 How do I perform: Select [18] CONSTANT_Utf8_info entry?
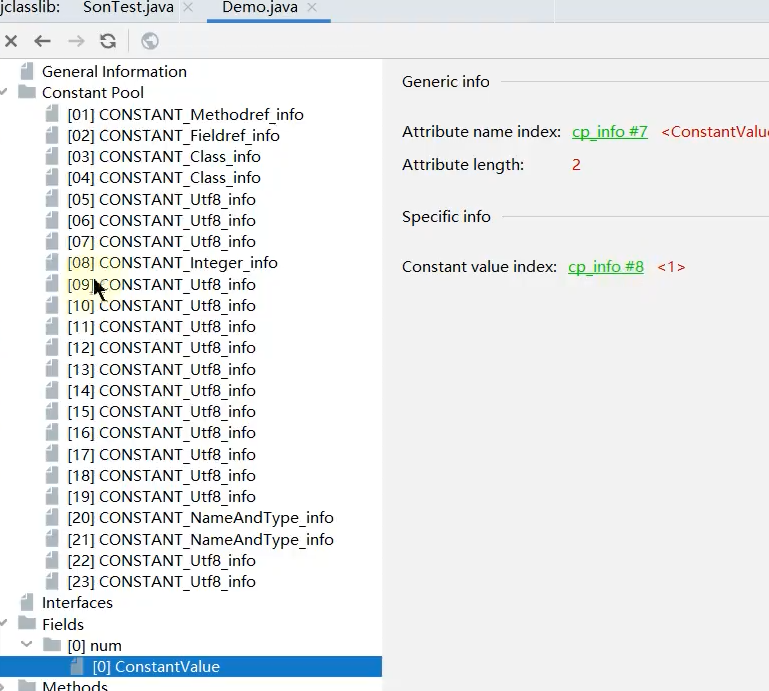pos(161,476)
